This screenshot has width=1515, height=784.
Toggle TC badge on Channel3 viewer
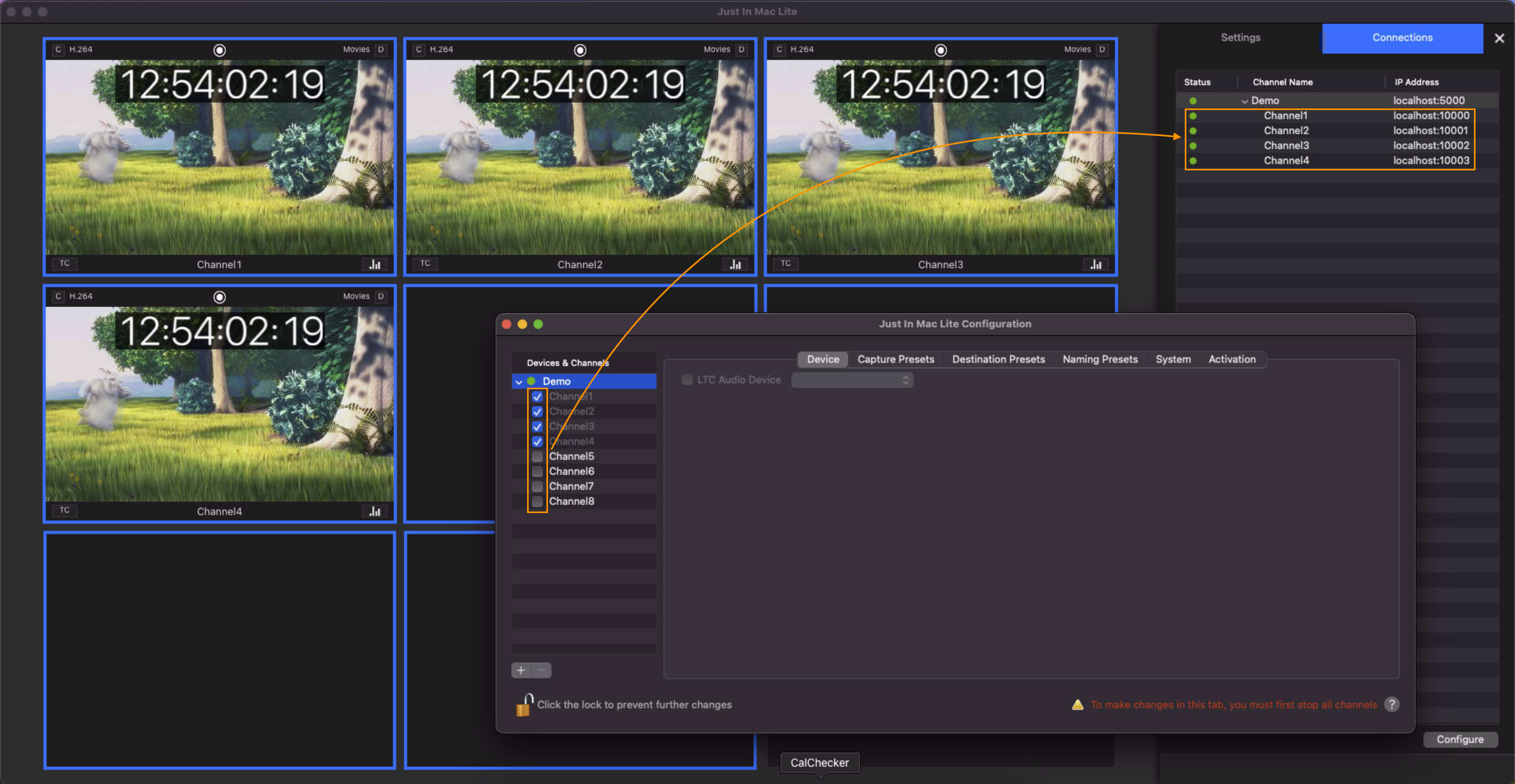tap(786, 263)
